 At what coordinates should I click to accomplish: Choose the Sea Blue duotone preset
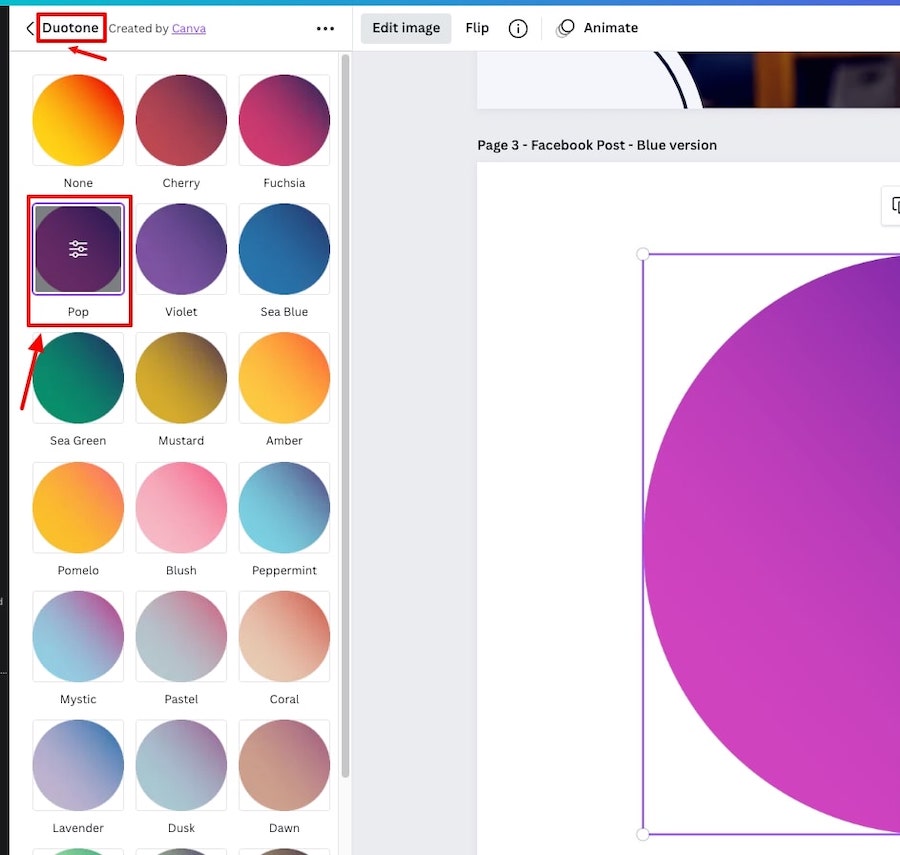[x=284, y=249]
